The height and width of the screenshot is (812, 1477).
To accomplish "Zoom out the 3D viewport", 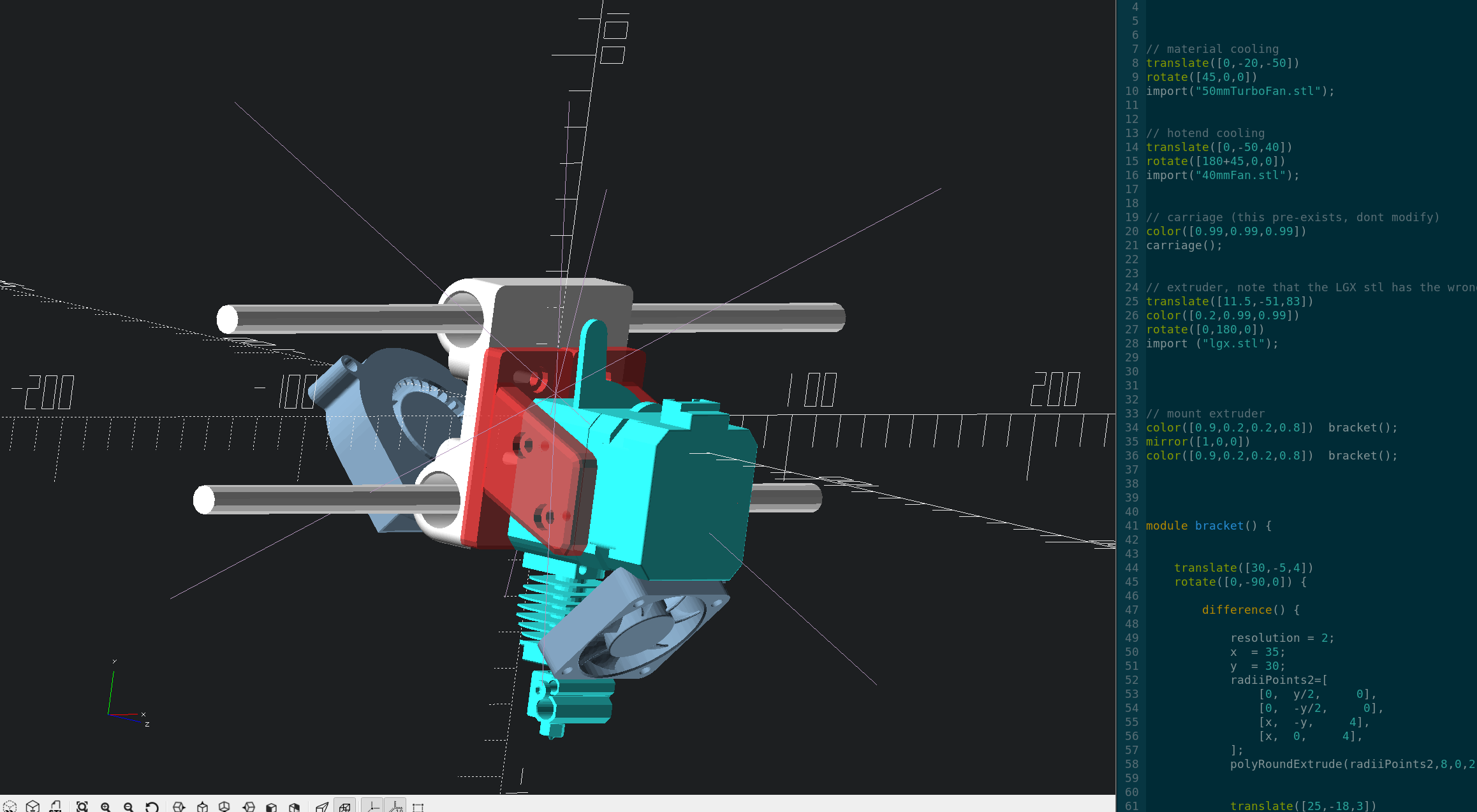I will coord(129,806).
